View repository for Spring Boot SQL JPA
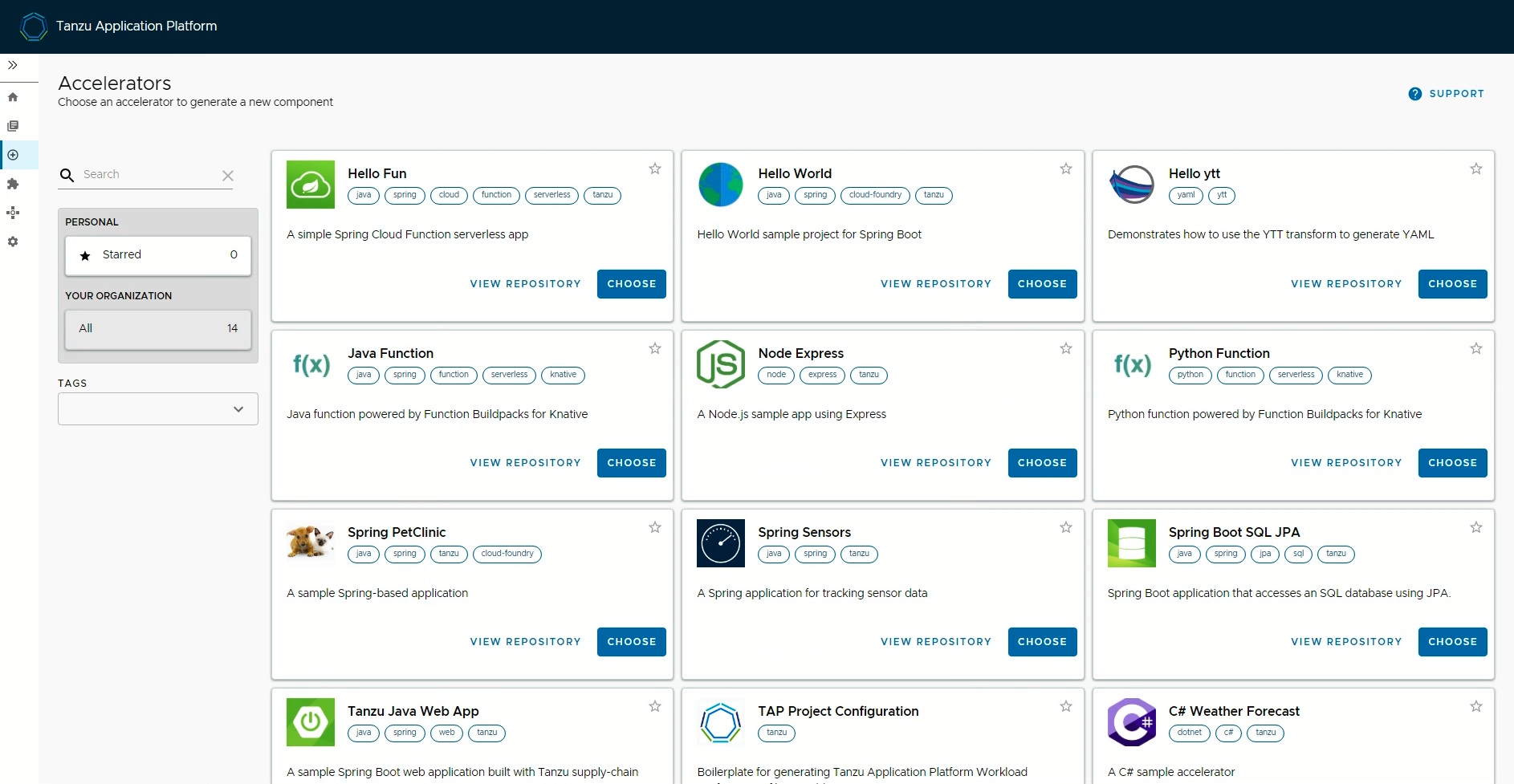 pyautogui.click(x=1346, y=642)
